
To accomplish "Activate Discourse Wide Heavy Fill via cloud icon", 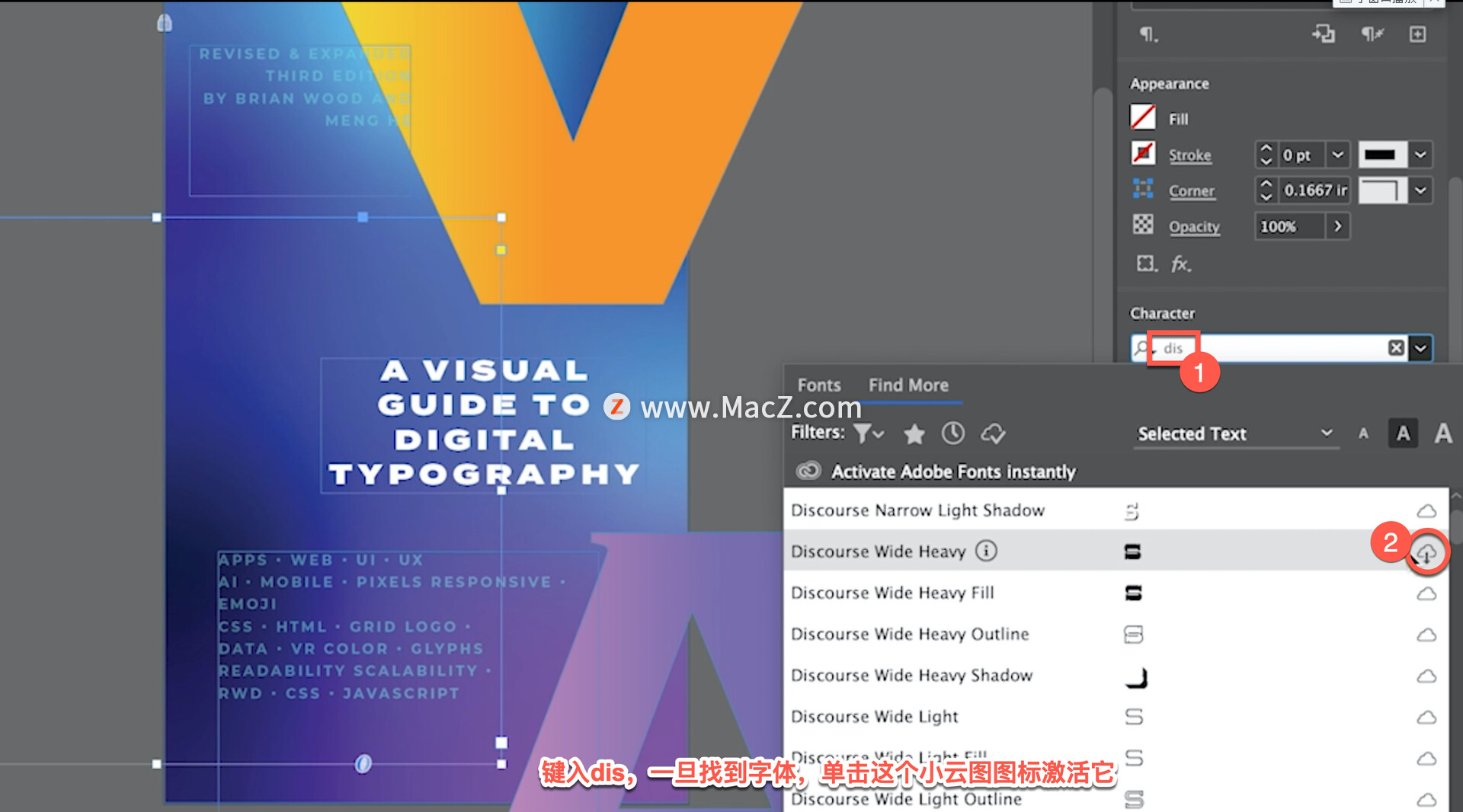I will point(1426,593).
